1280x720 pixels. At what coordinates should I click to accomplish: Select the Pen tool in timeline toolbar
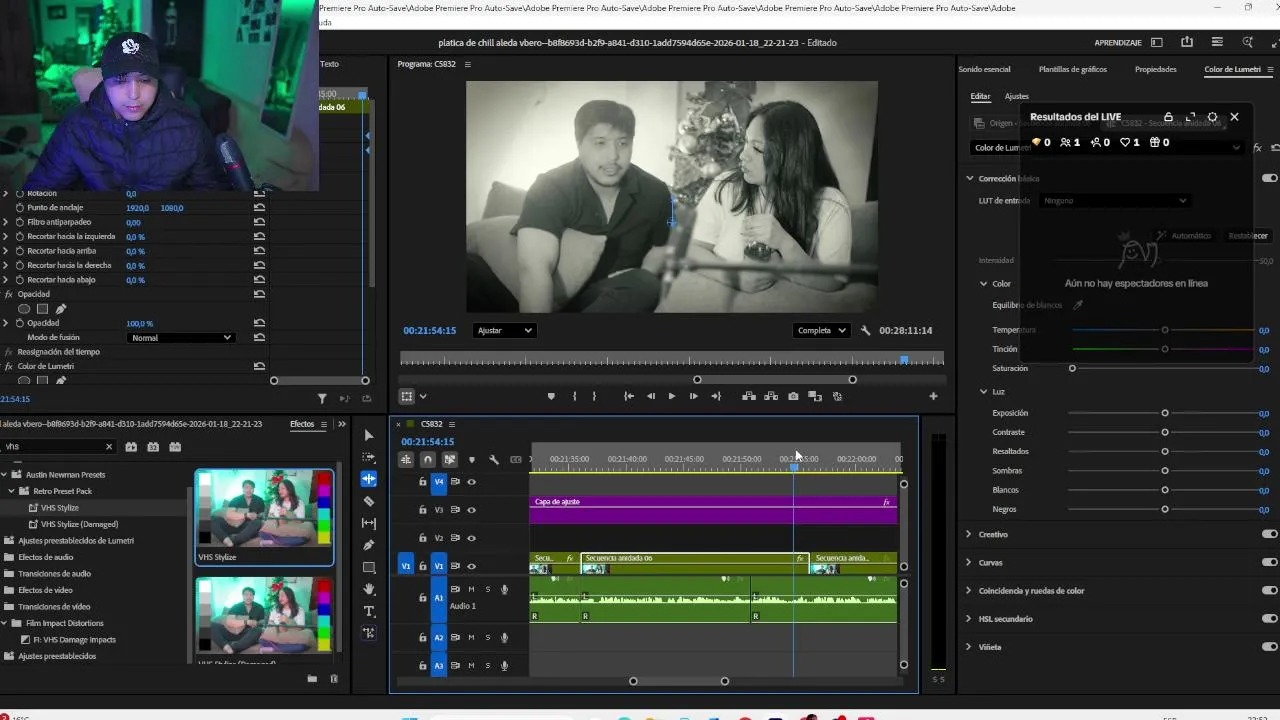(x=369, y=545)
